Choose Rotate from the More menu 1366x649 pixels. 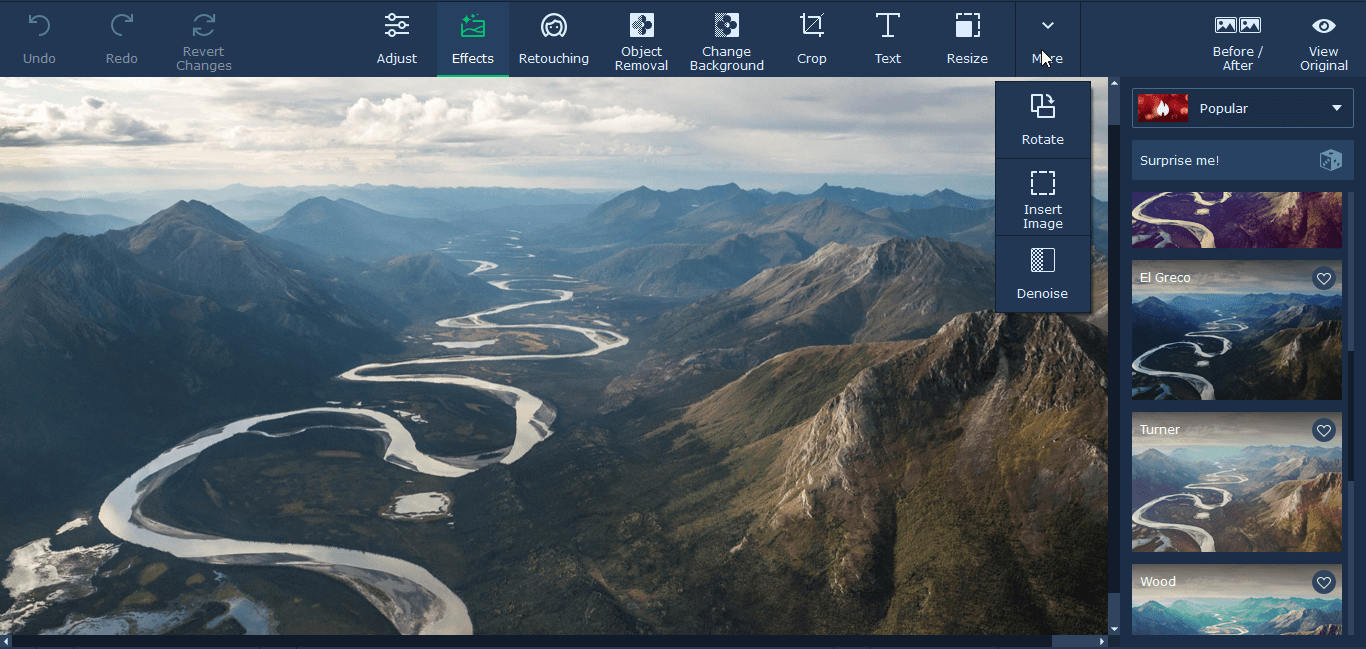(x=1043, y=120)
